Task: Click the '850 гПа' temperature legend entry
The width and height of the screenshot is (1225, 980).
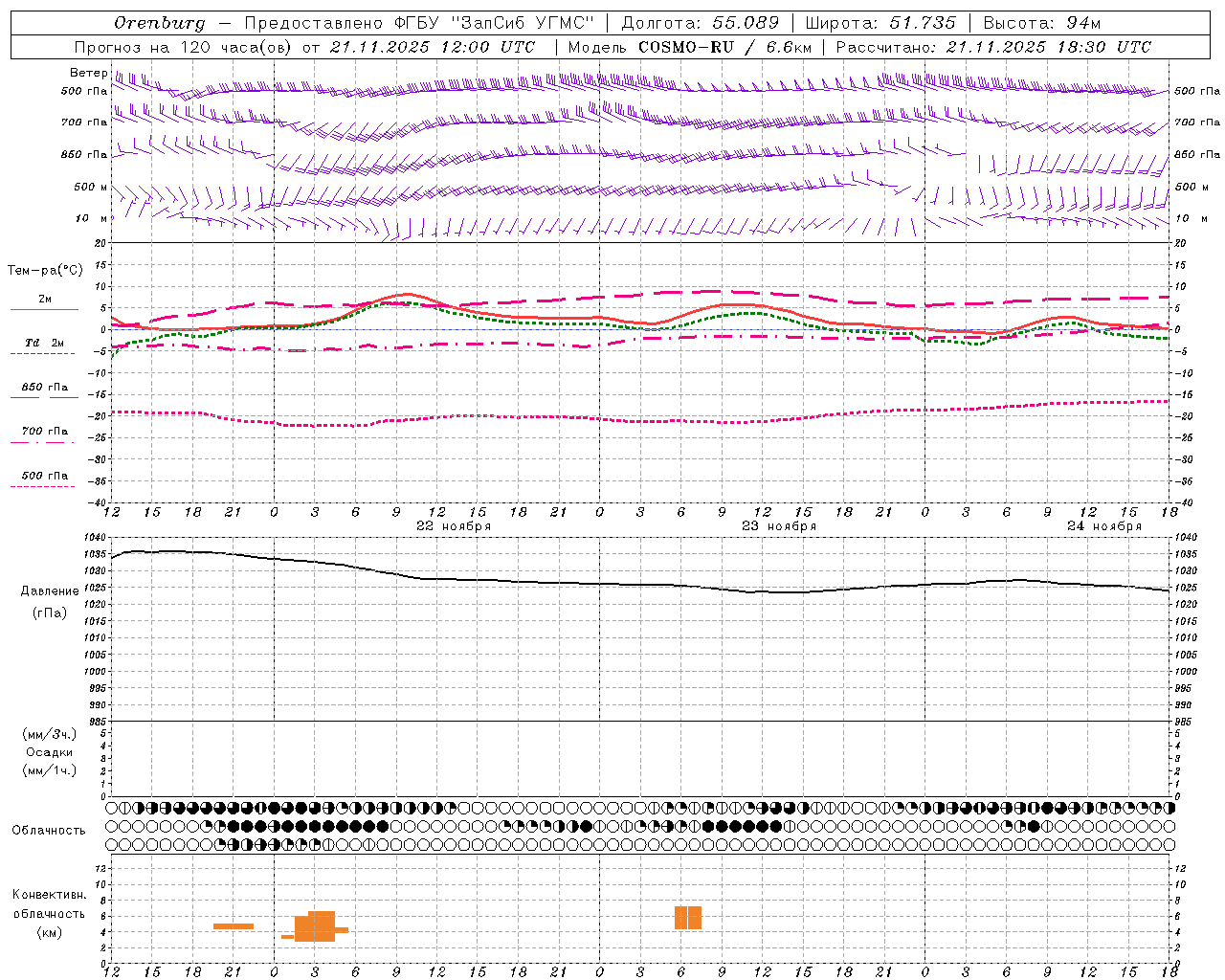Action: tap(44, 388)
